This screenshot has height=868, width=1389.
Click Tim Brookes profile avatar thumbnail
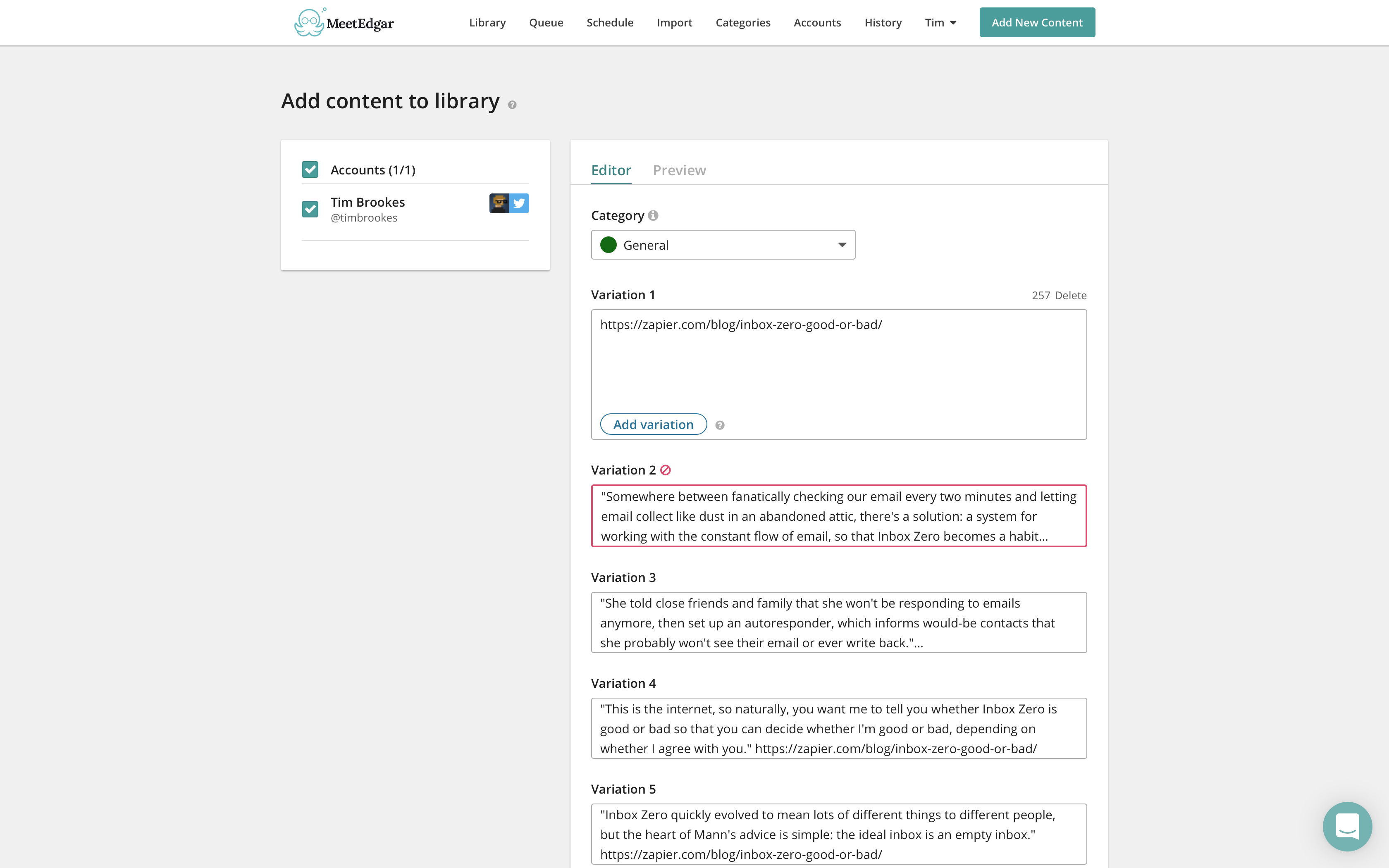pyautogui.click(x=499, y=203)
